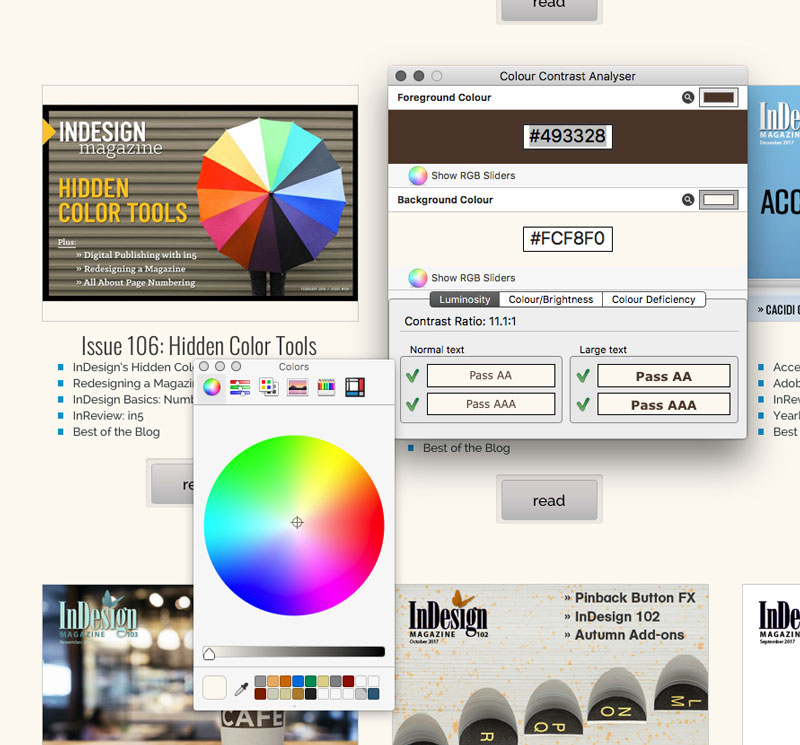Image resolution: width=800 pixels, height=745 pixels.
Task: Expand background Show RGB Sliders
Action: tap(473, 278)
